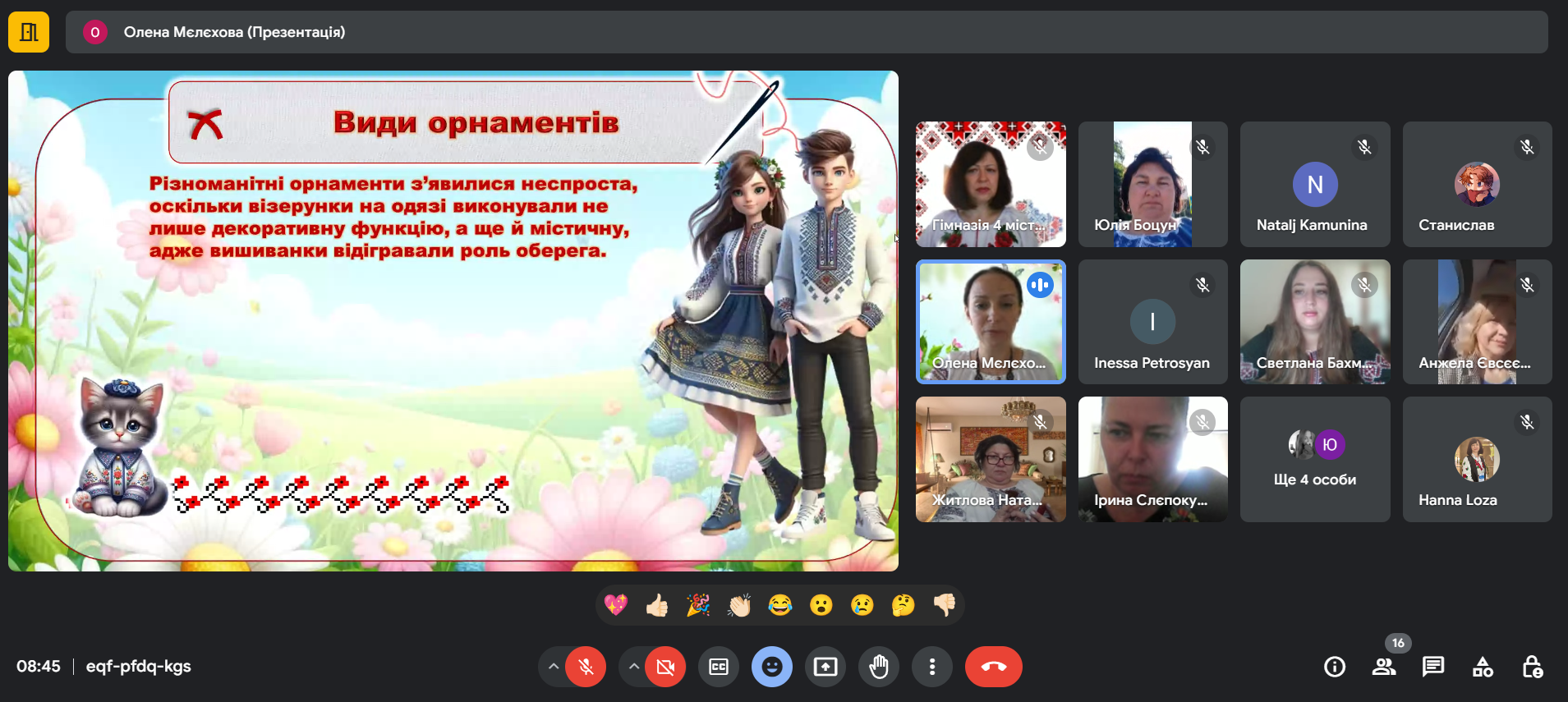
Task: Click the present screen share button
Action: pos(825,667)
